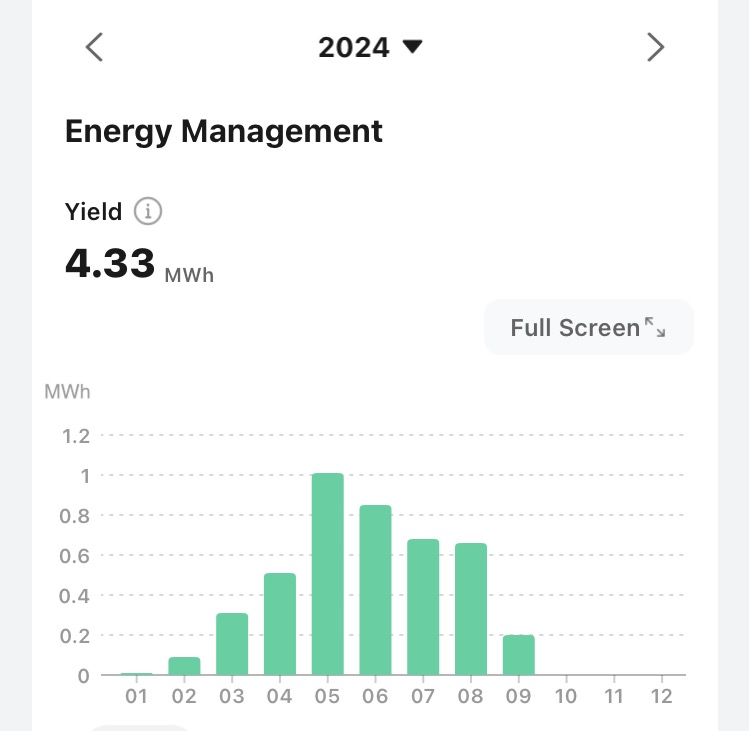Viewport: 749px width, 731px height.
Task: Tap the Energy Management heading
Action: 223,131
